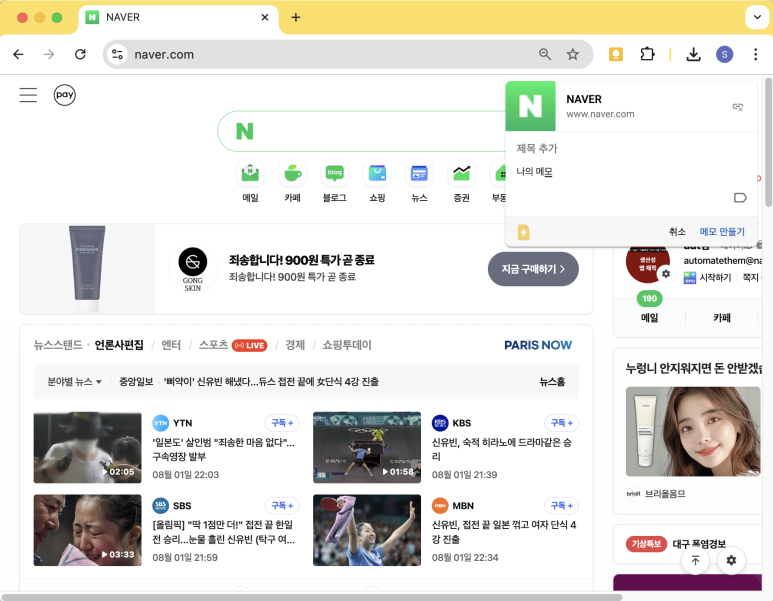
Task: Expand the Chrome tab search chevron
Action: pos(757,17)
